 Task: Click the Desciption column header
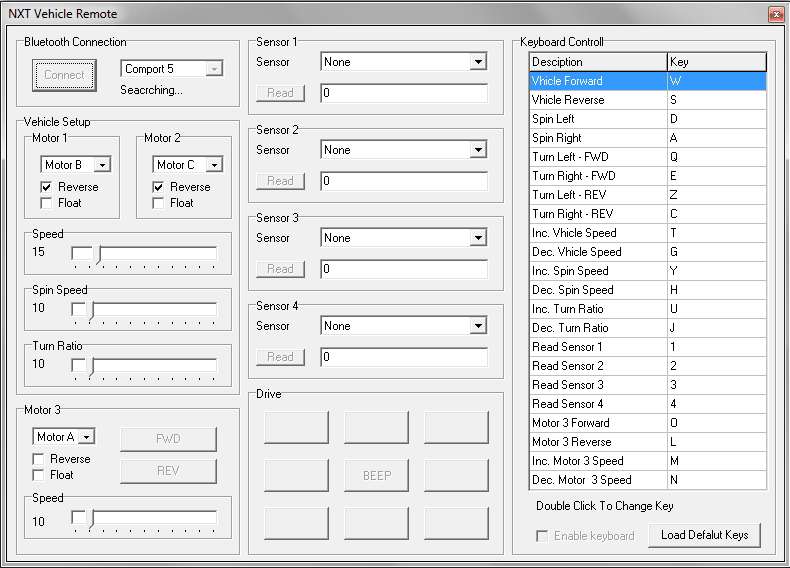tap(599, 62)
